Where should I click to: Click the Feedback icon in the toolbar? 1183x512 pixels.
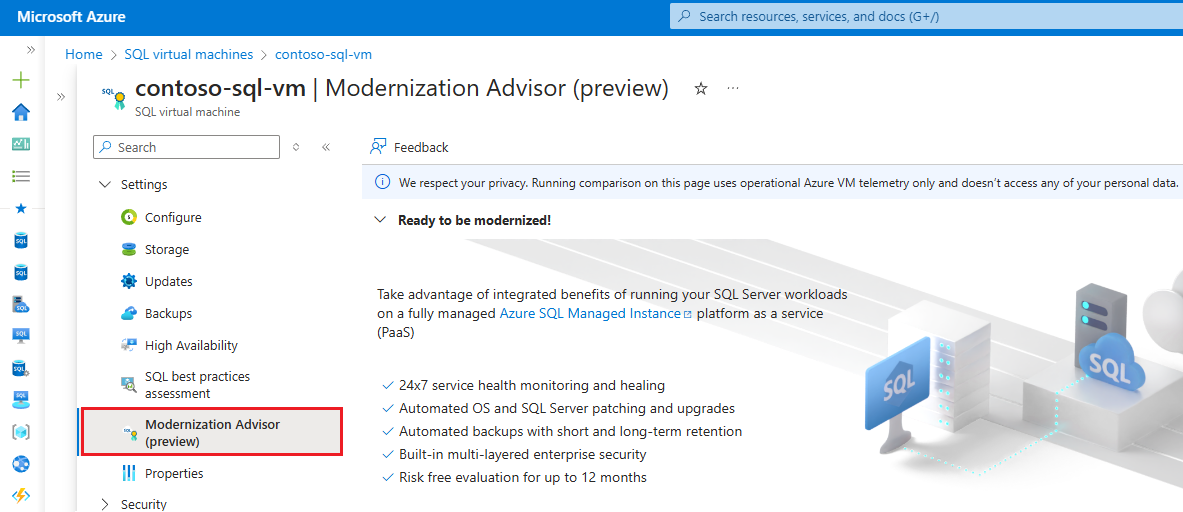click(378, 147)
